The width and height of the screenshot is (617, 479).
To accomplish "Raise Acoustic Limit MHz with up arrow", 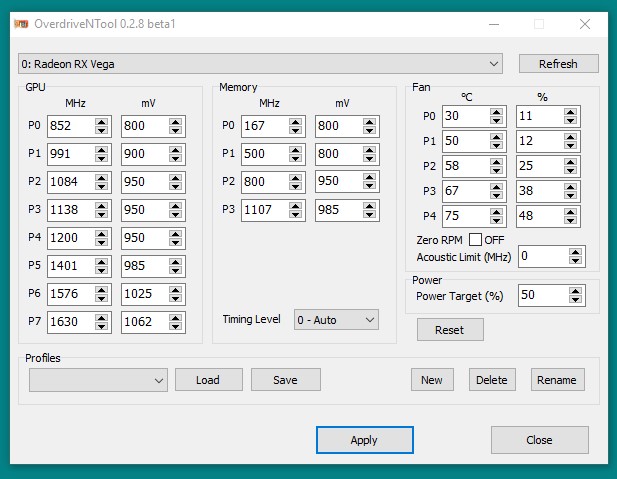I will (x=575, y=252).
